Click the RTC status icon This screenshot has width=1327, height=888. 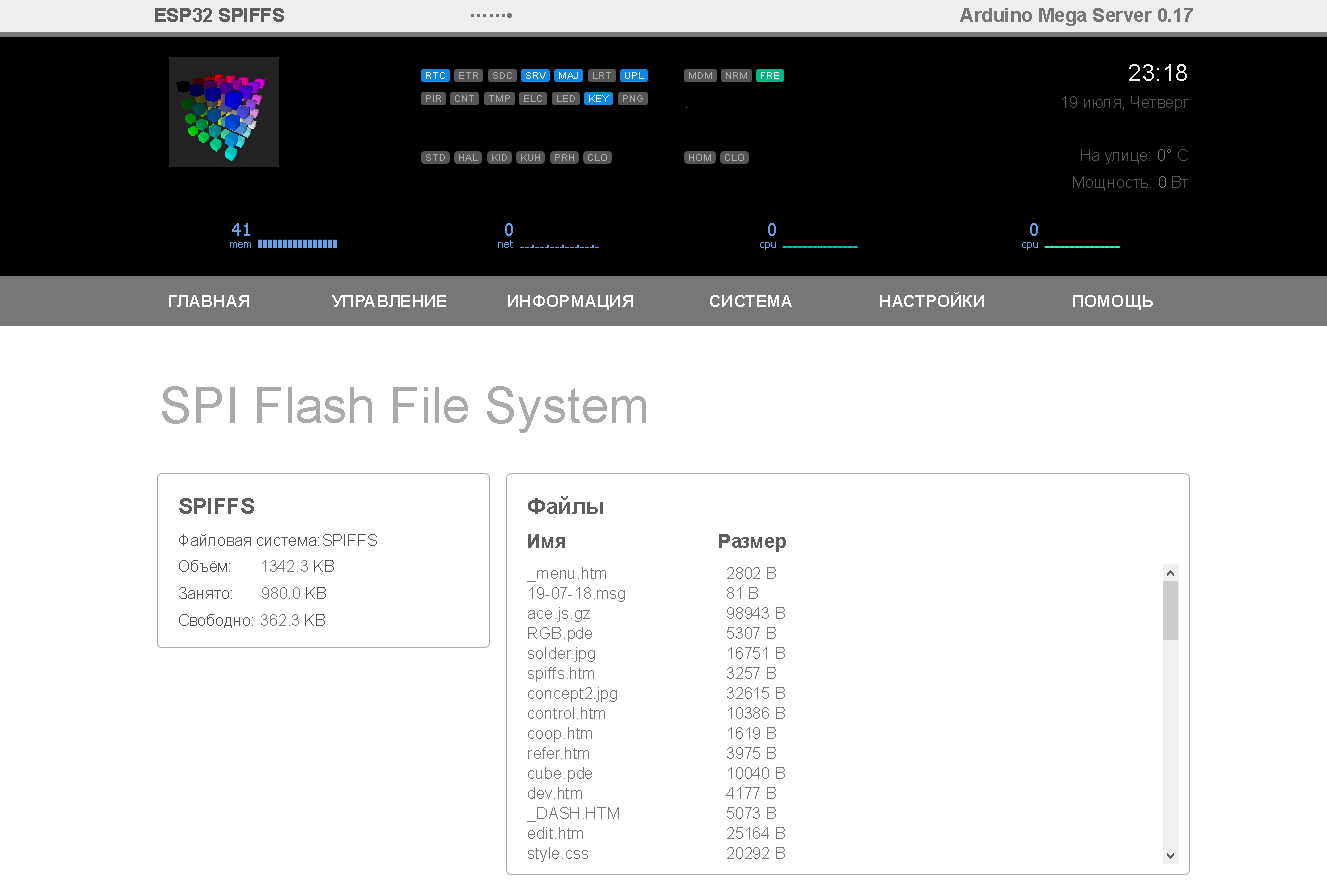[434, 75]
